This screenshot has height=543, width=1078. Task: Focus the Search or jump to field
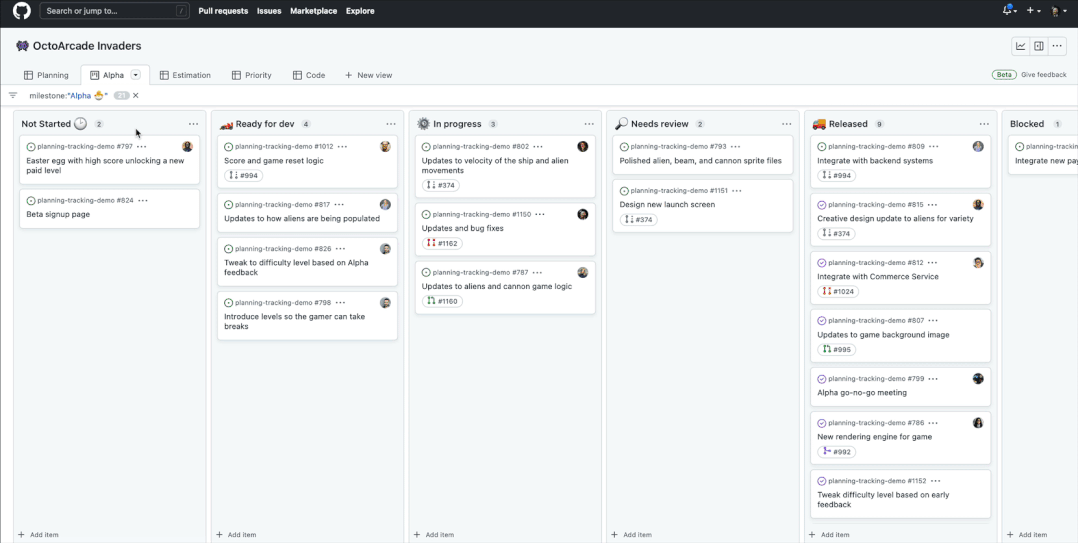coord(115,11)
